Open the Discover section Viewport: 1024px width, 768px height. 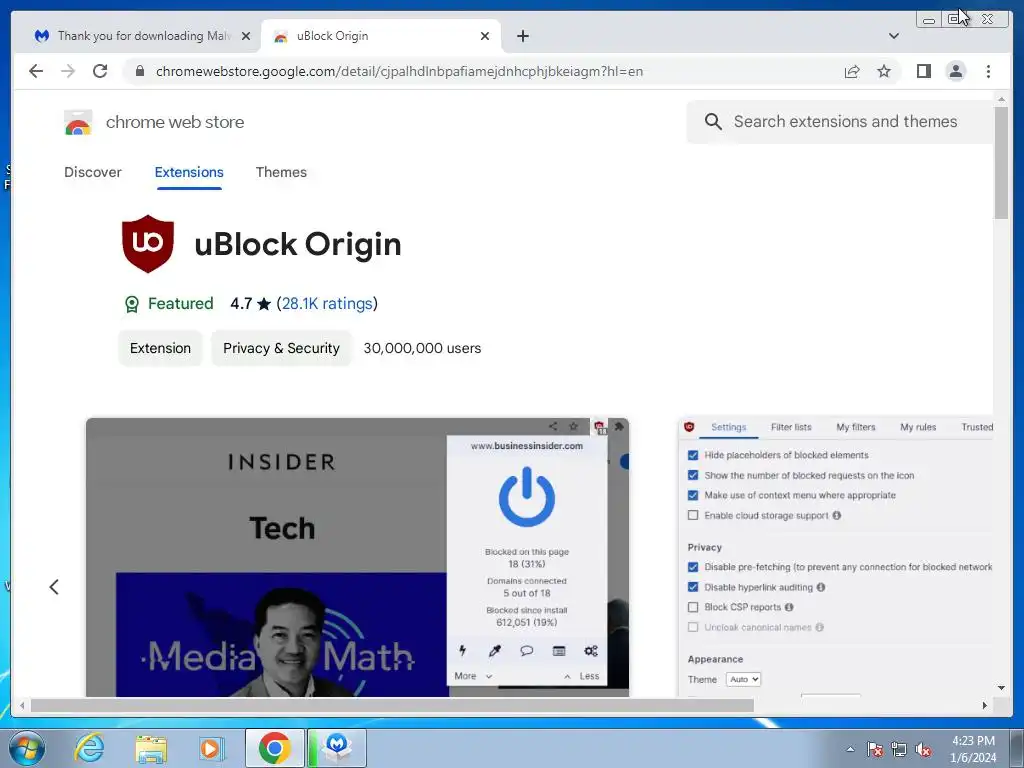(x=93, y=172)
